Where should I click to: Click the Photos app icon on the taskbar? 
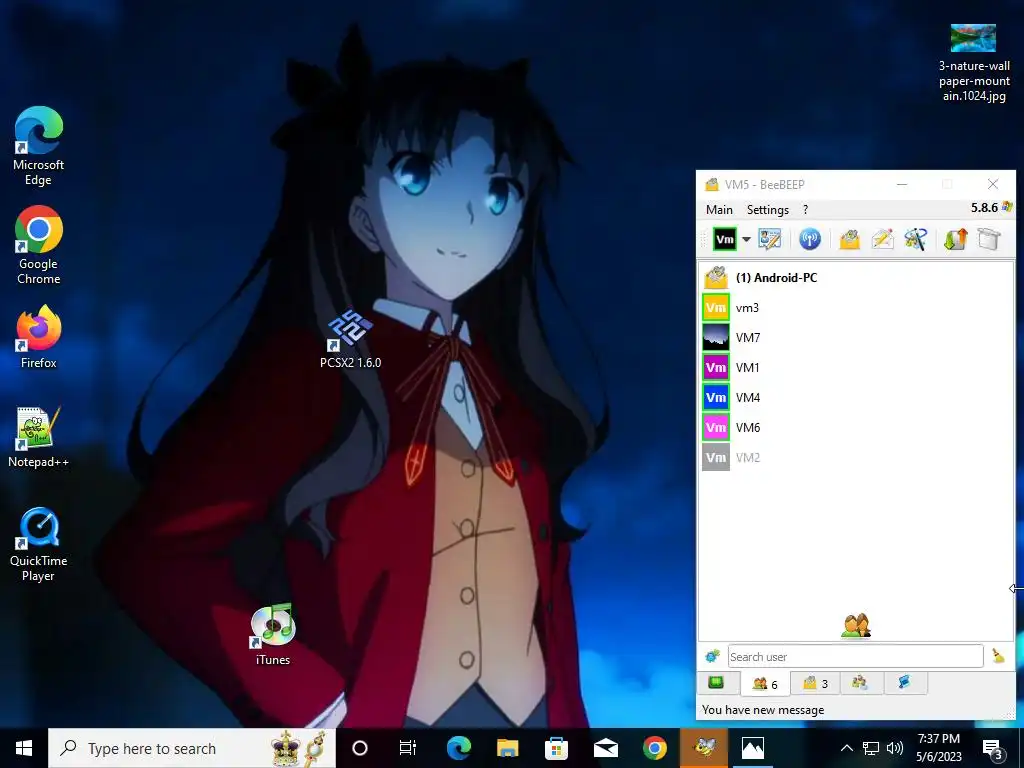[753, 748]
